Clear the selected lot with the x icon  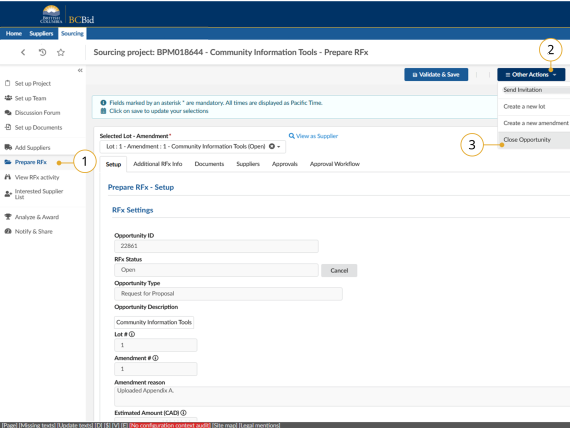(272, 146)
